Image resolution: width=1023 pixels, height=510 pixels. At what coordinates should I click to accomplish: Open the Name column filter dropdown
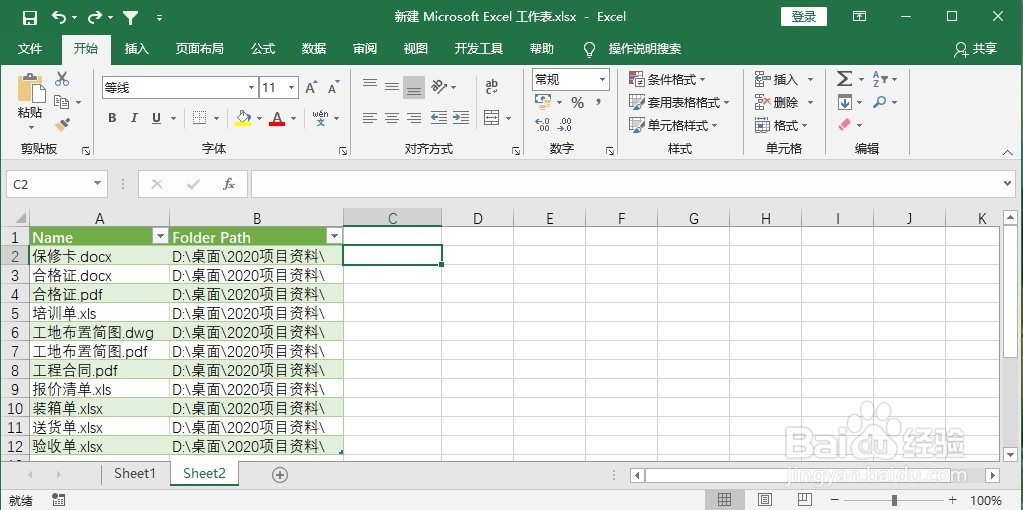[x=160, y=236]
